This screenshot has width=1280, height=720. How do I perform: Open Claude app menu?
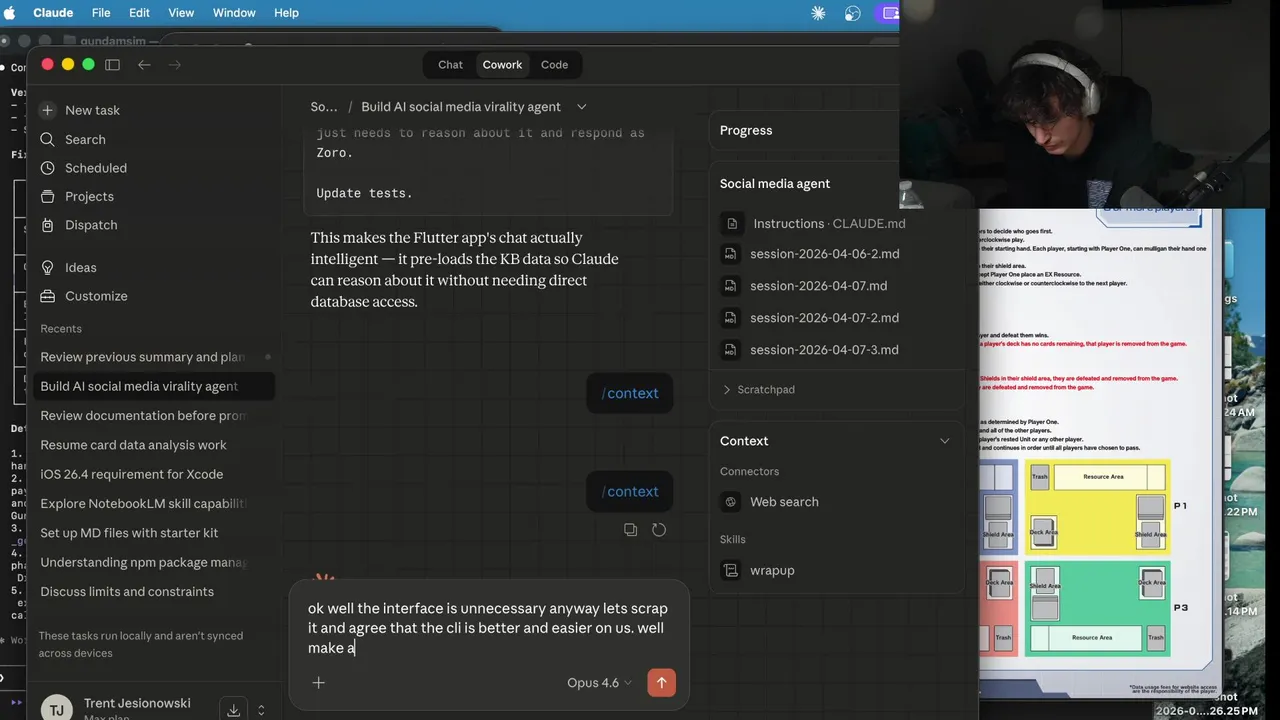click(53, 13)
